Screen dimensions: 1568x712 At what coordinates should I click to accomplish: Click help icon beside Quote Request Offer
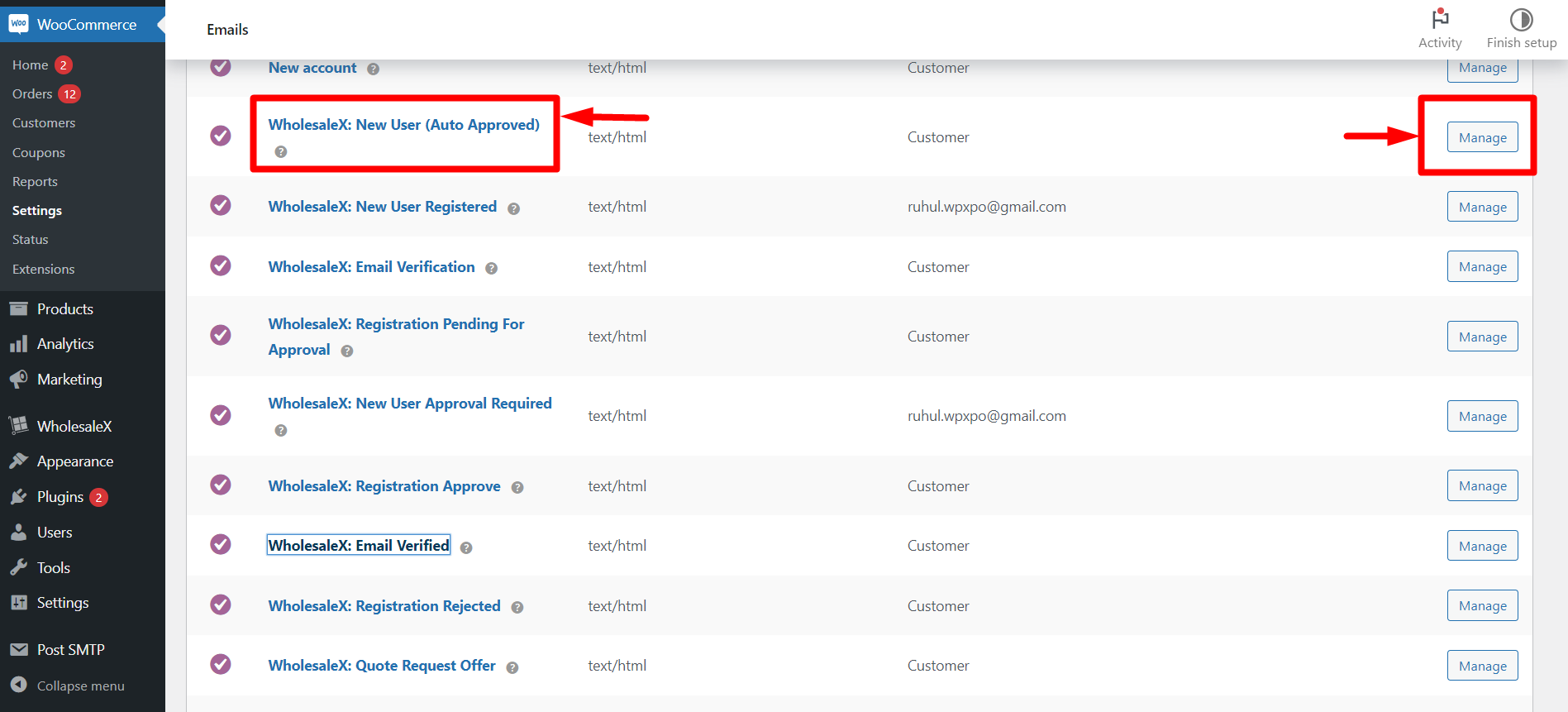coord(512,668)
